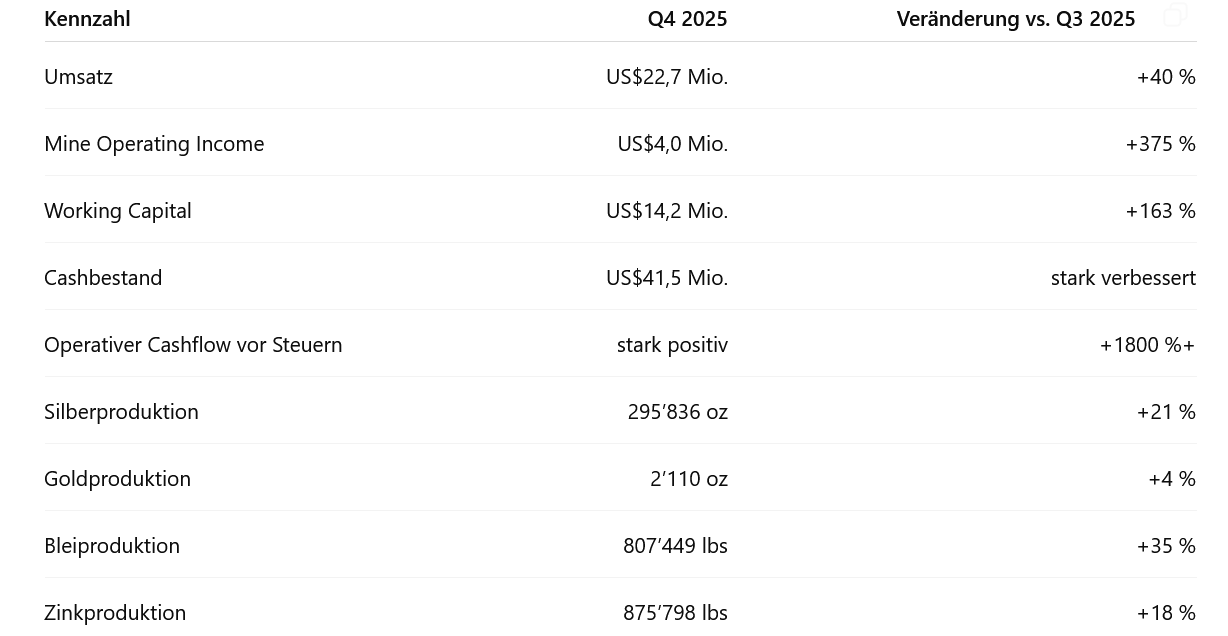Click the Umsatz row label
Image resolution: width=1228 pixels, height=636 pixels.
[78, 77]
